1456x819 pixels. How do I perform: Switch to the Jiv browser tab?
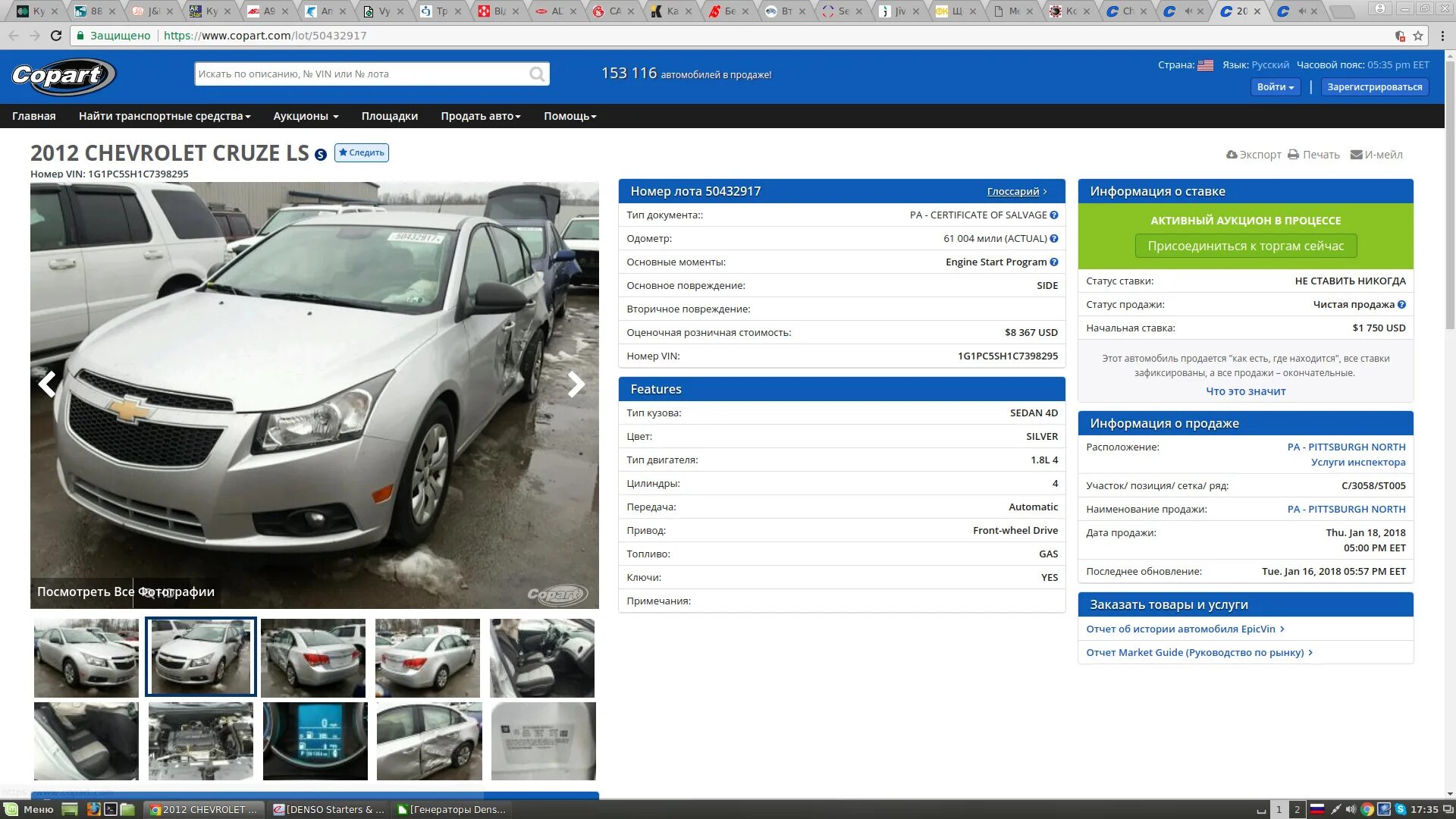click(x=899, y=11)
